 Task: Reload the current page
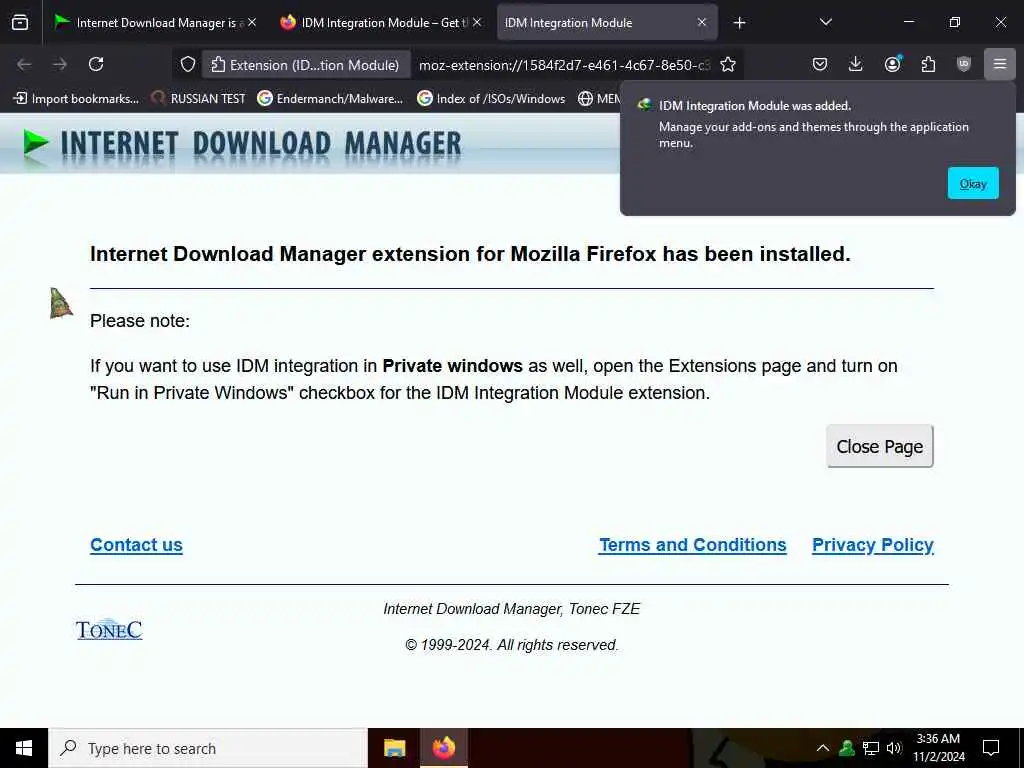coord(96,64)
